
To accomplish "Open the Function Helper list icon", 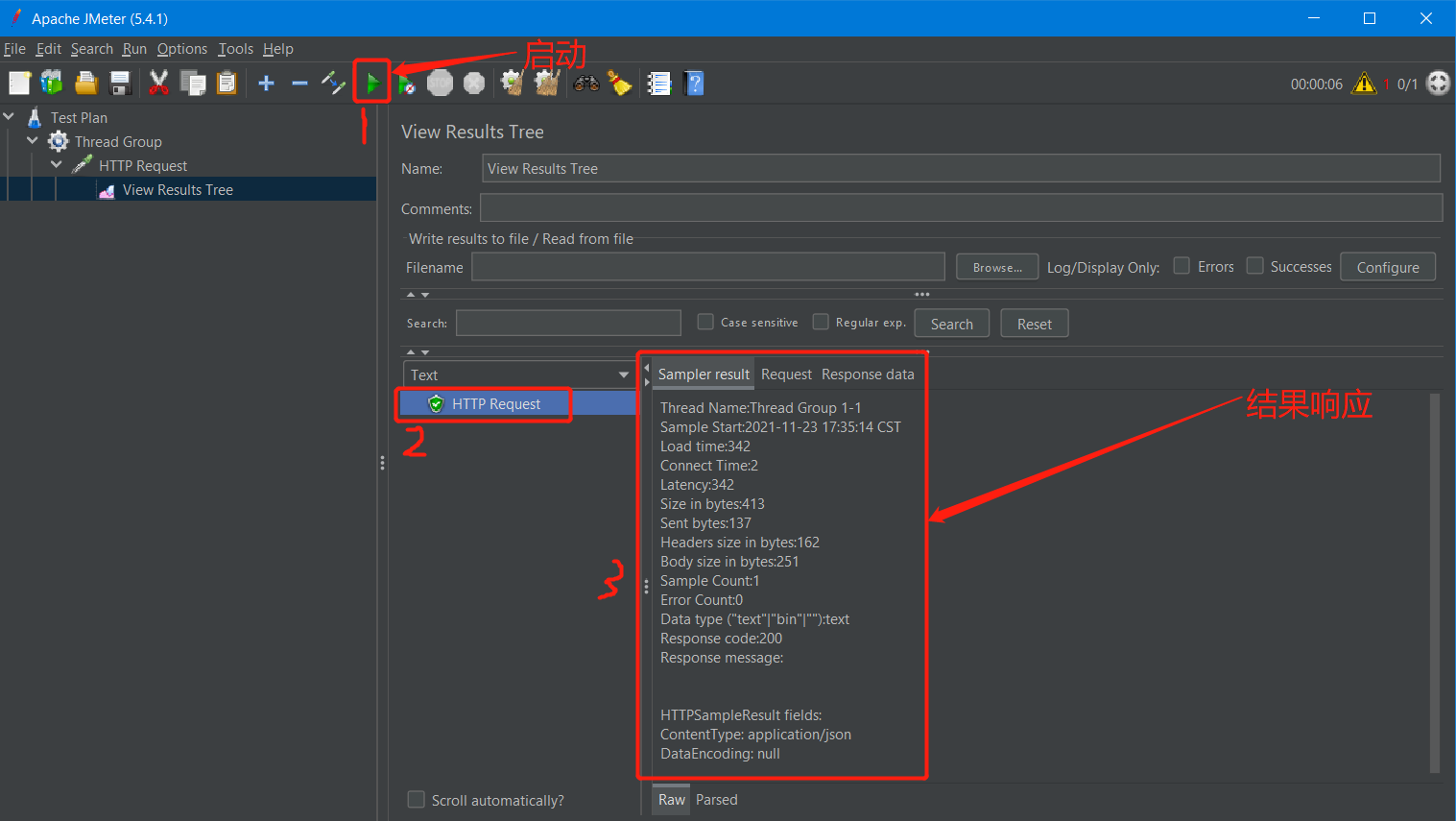I will click(x=659, y=84).
